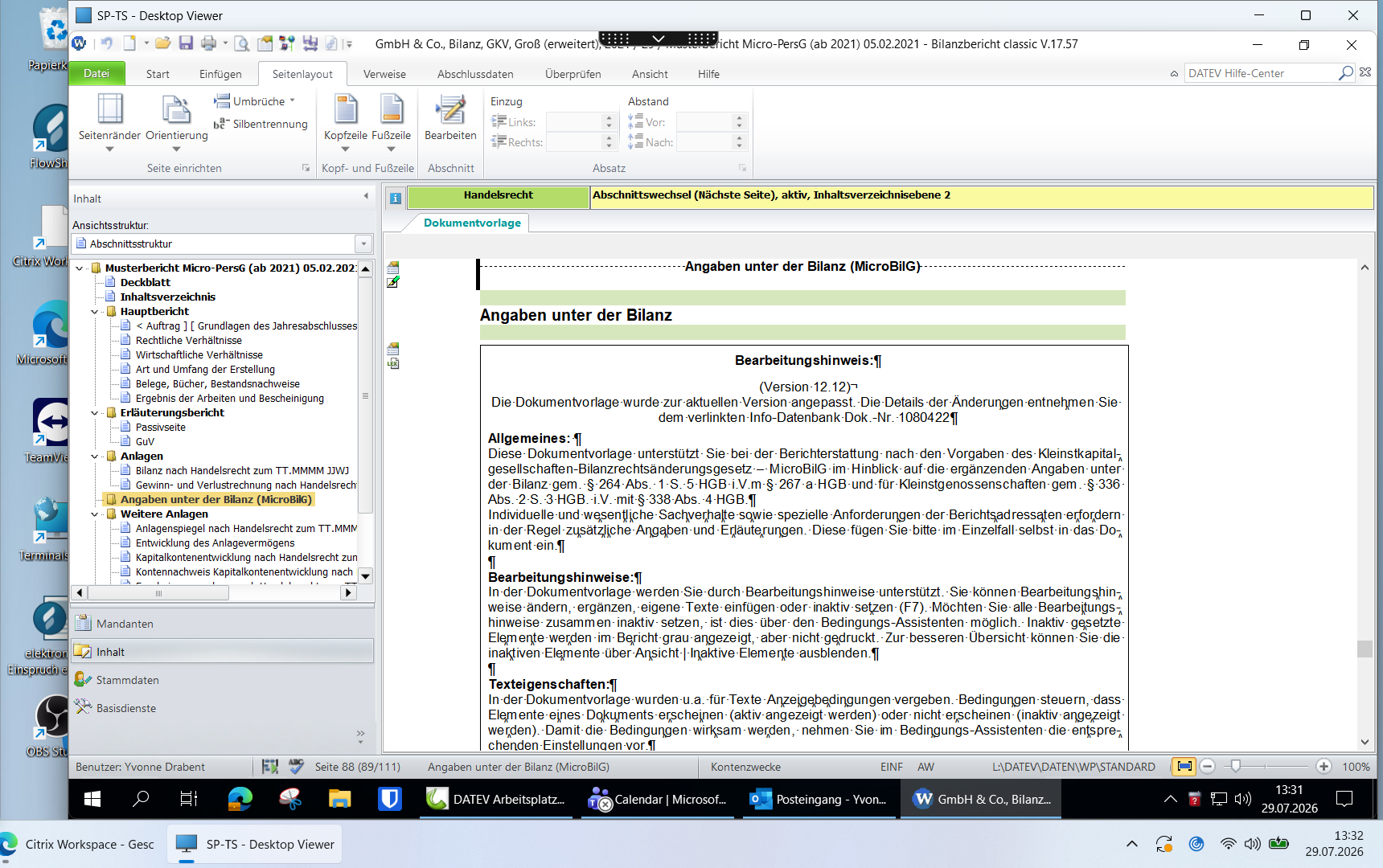This screenshot has width=1383, height=868.
Task: Open Fußzeile footer options
Action: 392,121
